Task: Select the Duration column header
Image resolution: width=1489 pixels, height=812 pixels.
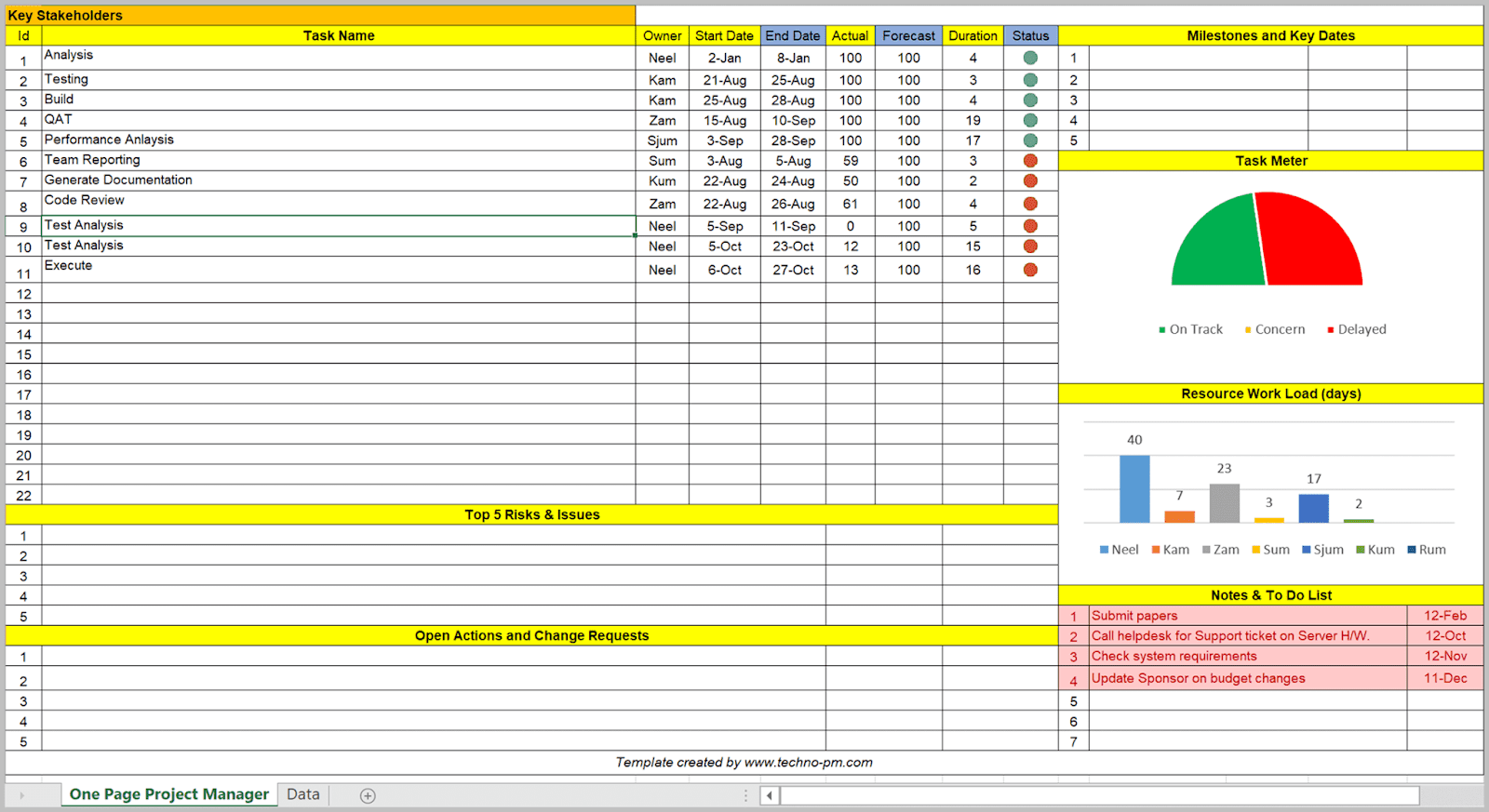Action: 973,35
